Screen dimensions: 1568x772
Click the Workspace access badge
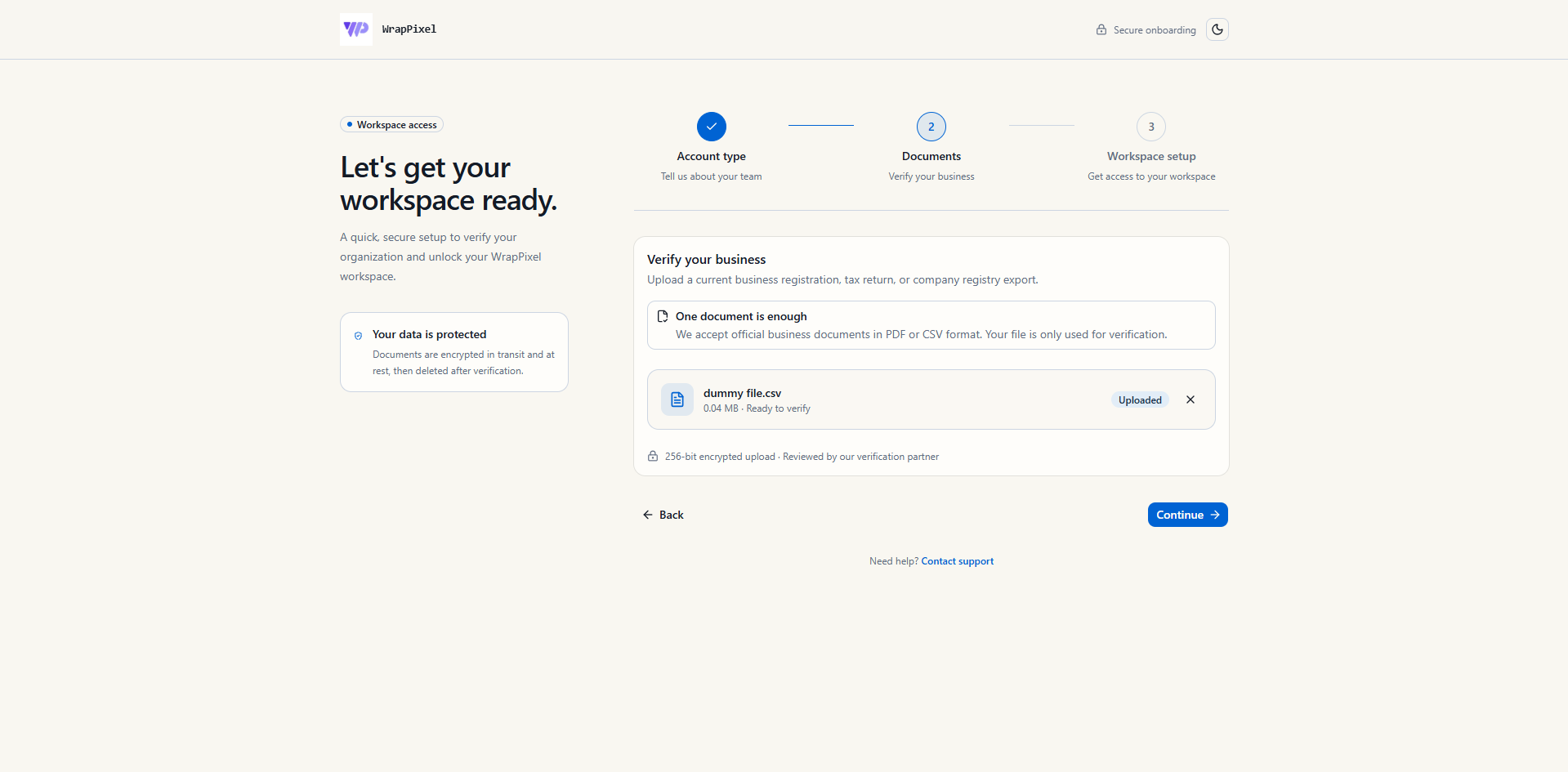391,125
